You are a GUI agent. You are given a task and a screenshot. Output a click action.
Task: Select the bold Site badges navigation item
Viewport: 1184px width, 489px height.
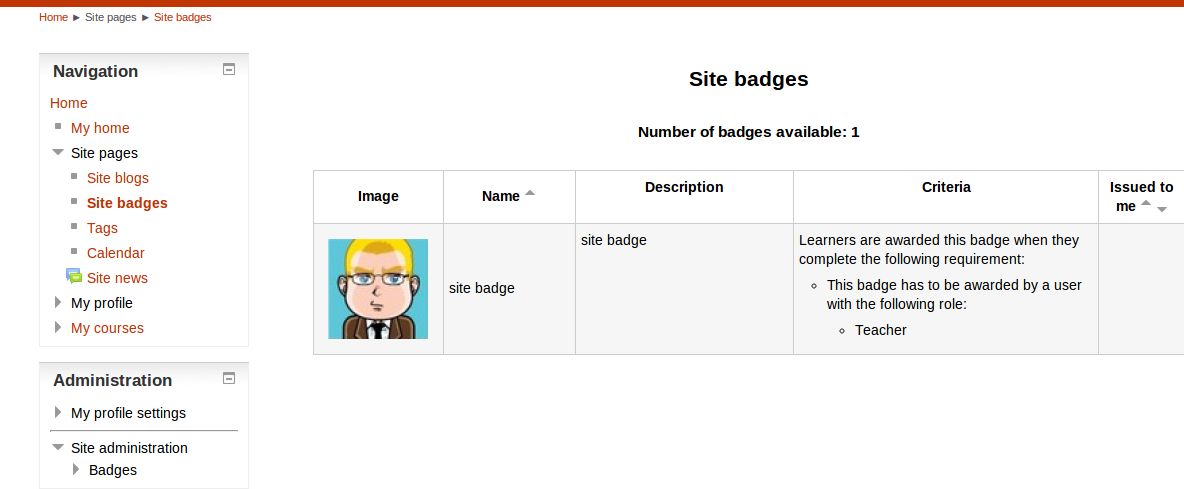pyautogui.click(x=127, y=203)
